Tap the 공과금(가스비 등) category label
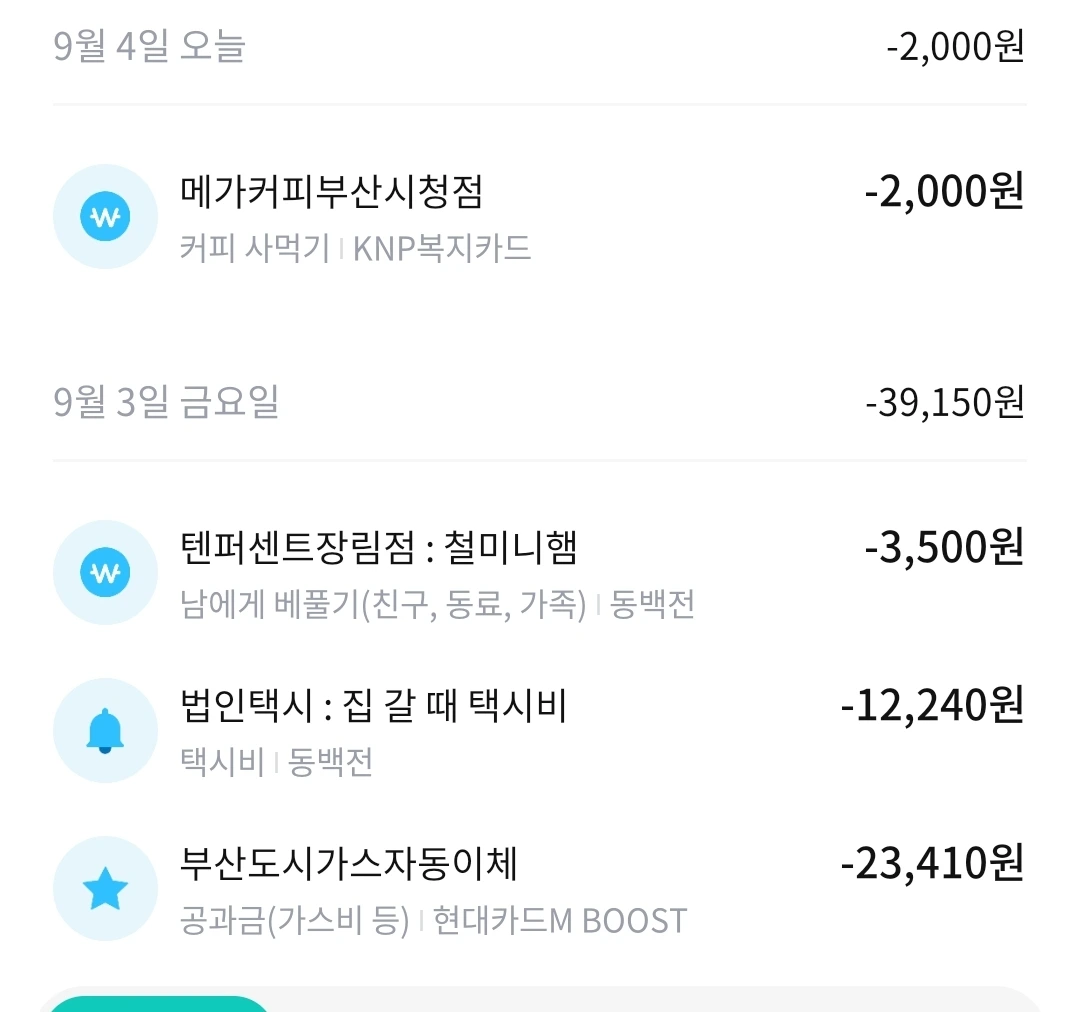This screenshot has height=1012, width=1080. click(x=295, y=920)
